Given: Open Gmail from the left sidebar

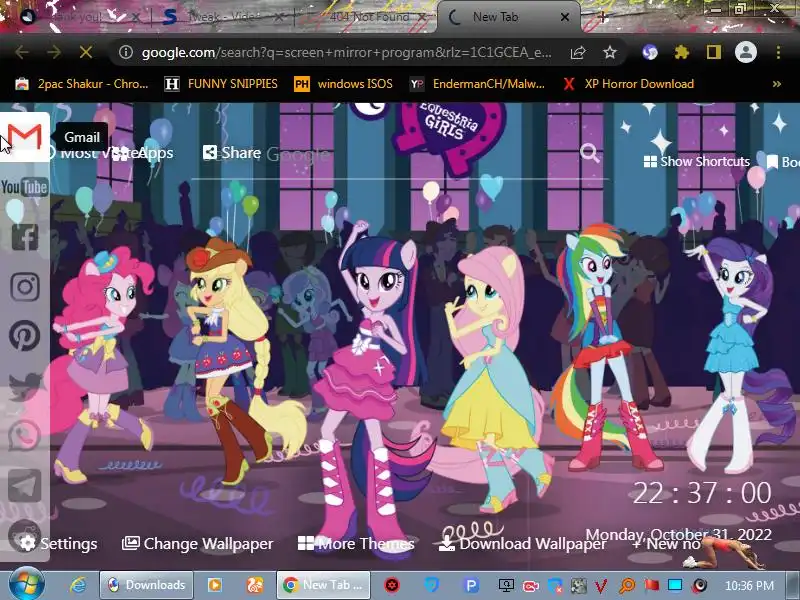Looking at the screenshot, I should tap(24, 137).
